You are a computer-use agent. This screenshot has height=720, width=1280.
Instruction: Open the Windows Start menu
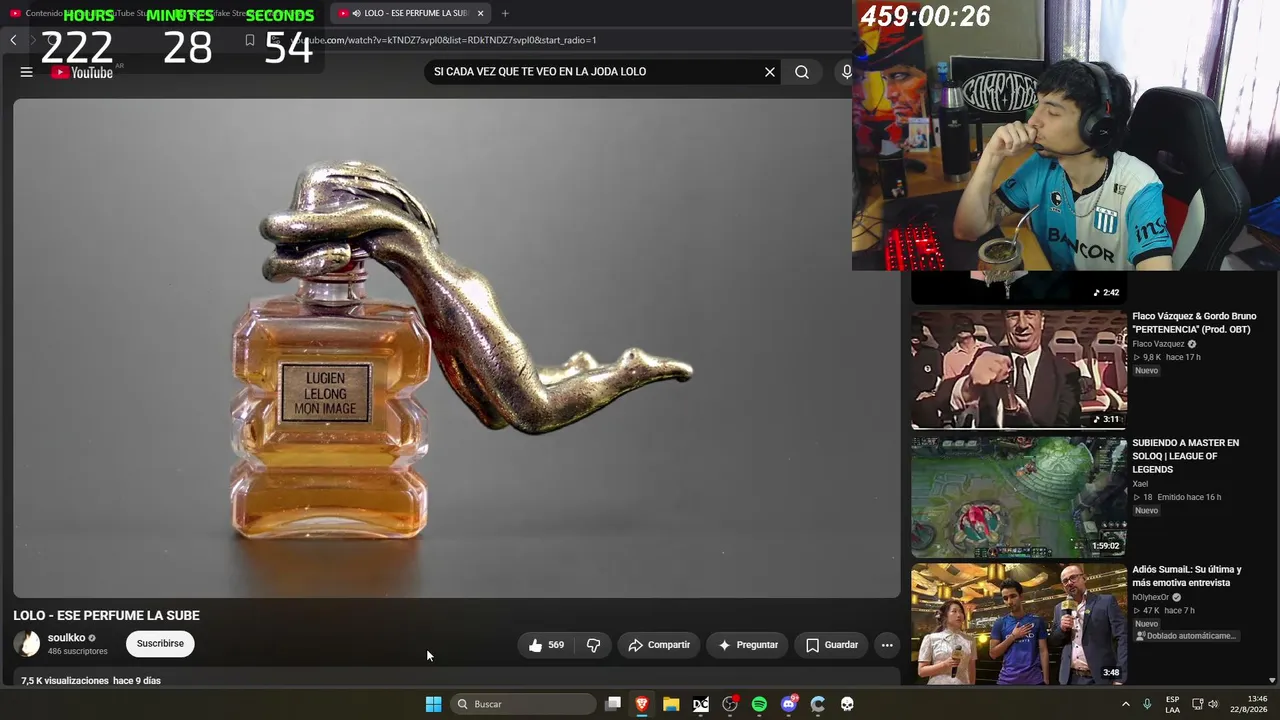click(x=433, y=704)
